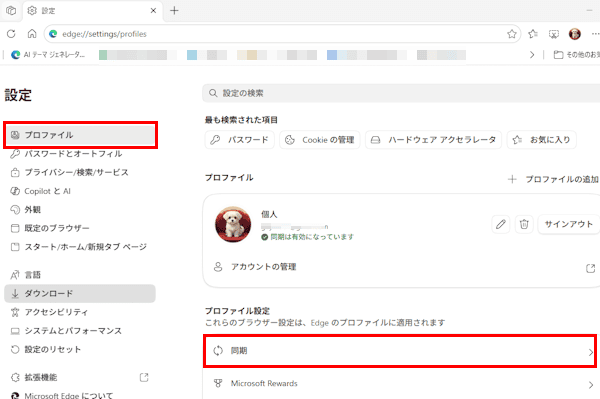This screenshot has height=399, width=600.
Task: Click the パスワード quick search chip
Action: tap(240, 140)
